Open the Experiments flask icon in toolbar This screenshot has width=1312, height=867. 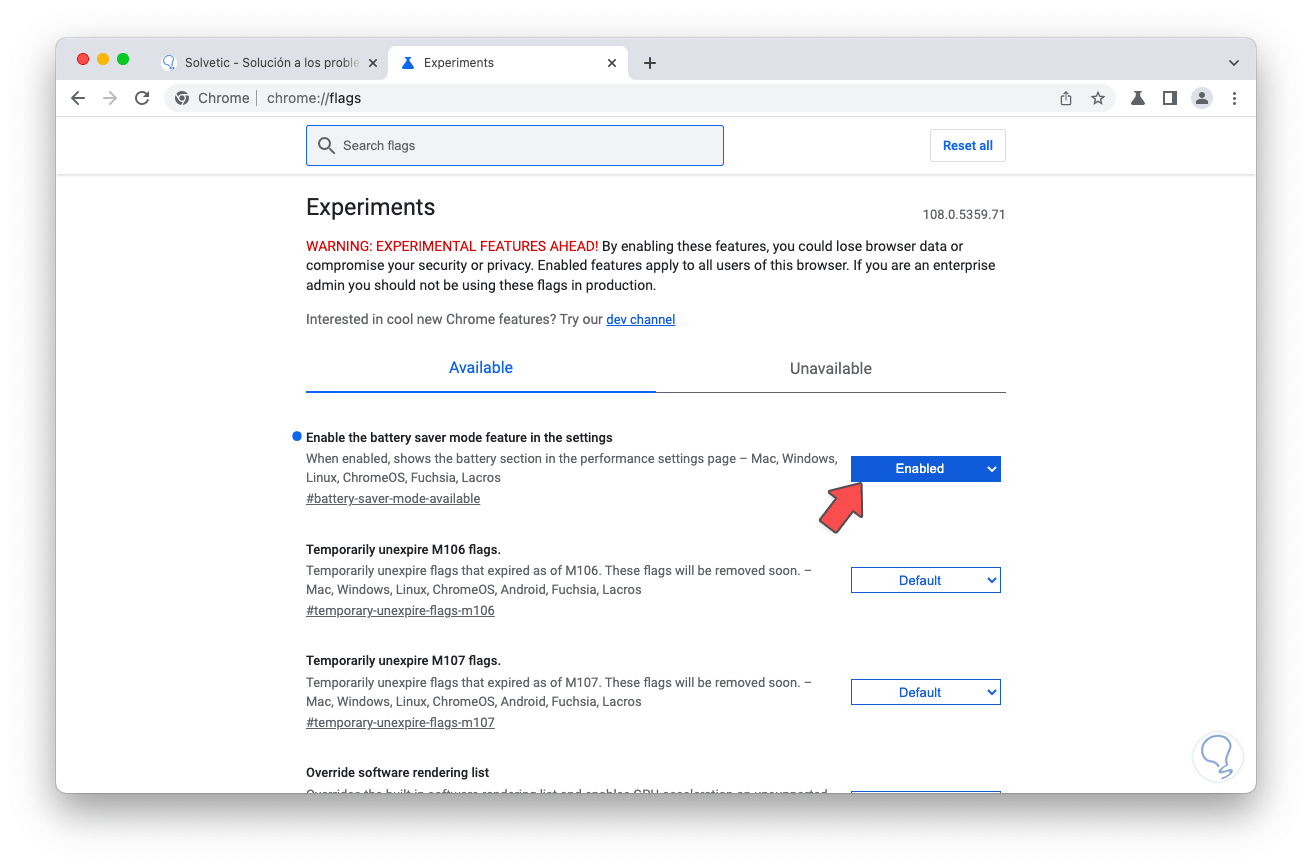(1138, 98)
